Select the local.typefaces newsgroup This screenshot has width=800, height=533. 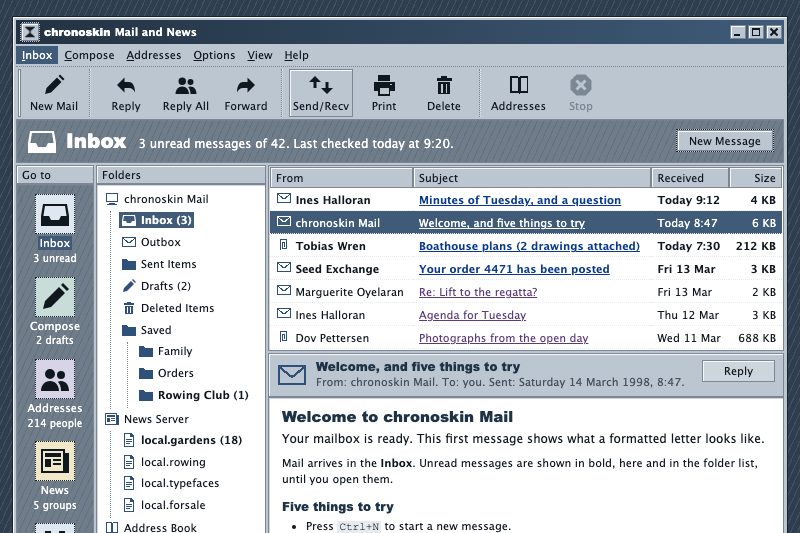(x=171, y=483)
